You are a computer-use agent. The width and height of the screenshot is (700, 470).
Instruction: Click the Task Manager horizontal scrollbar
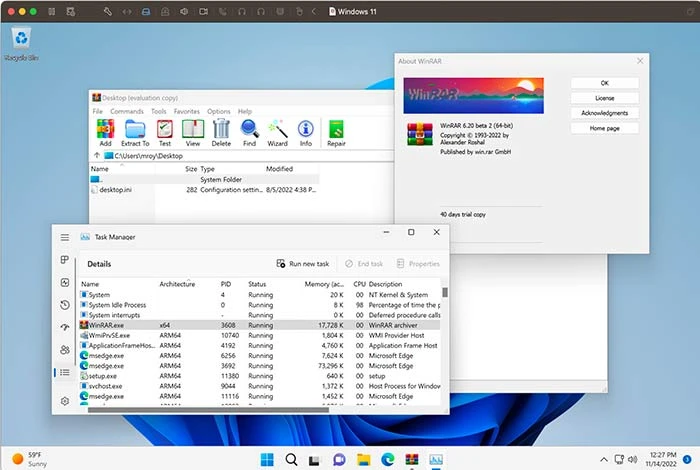point(208,410)
